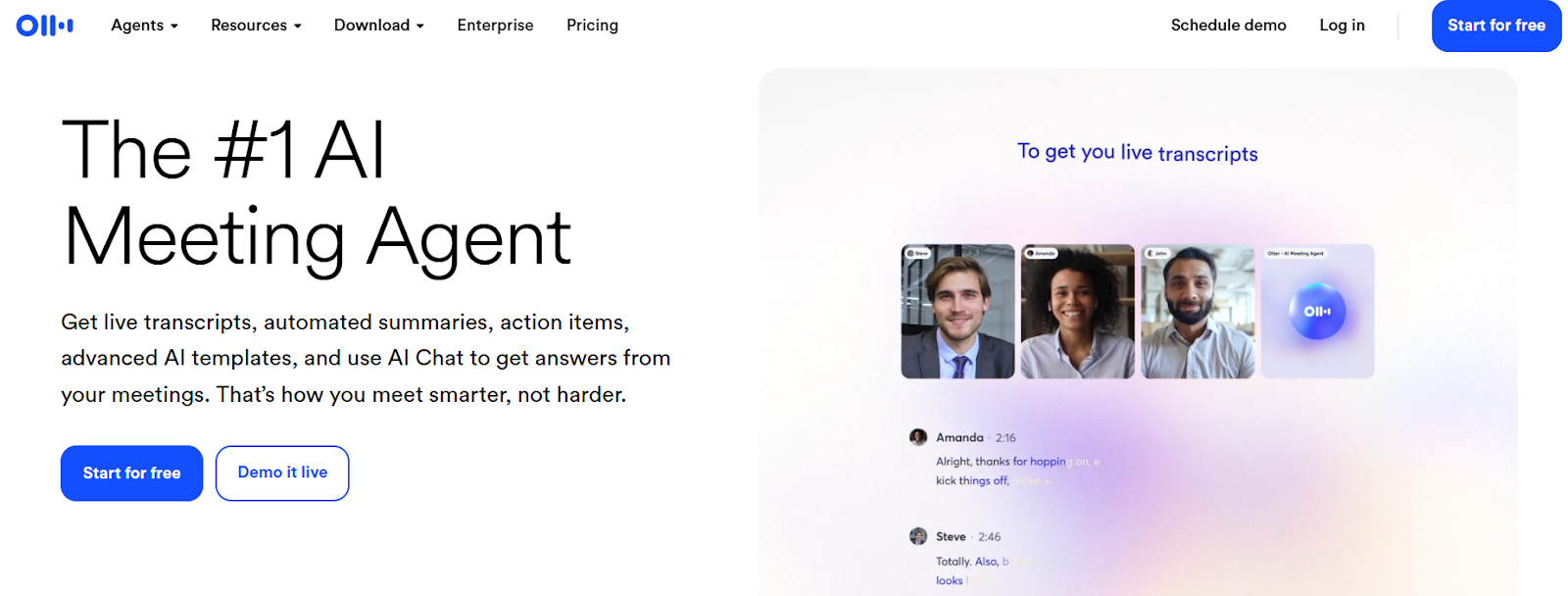Viewport: 1568px width, 596px height.
Task: Go to the Enterprise page
Action: (495, 25)
